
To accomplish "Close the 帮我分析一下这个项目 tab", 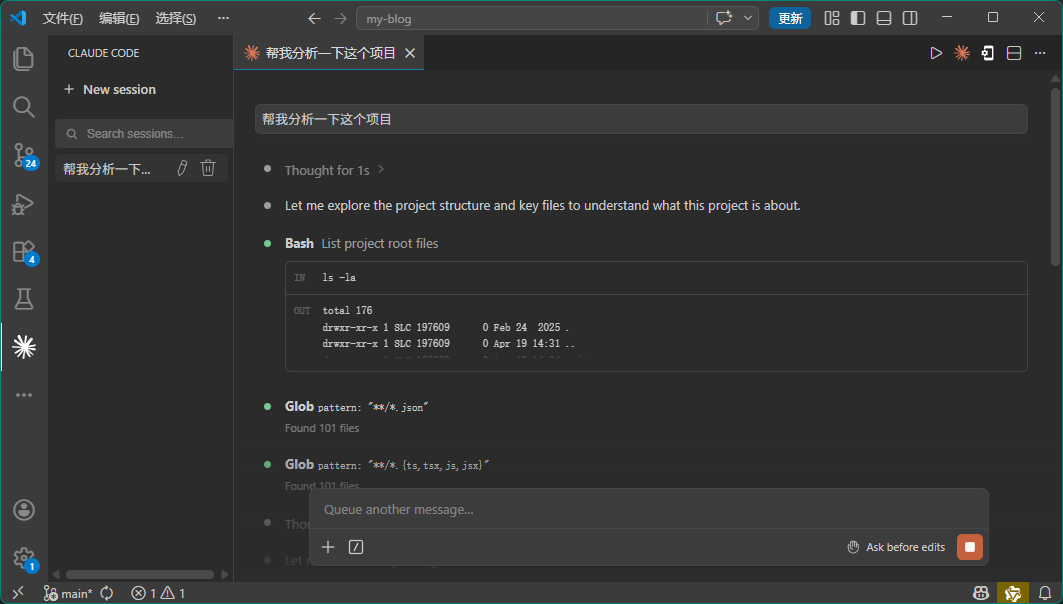I will pyautogui.click(x=410, y=53).
